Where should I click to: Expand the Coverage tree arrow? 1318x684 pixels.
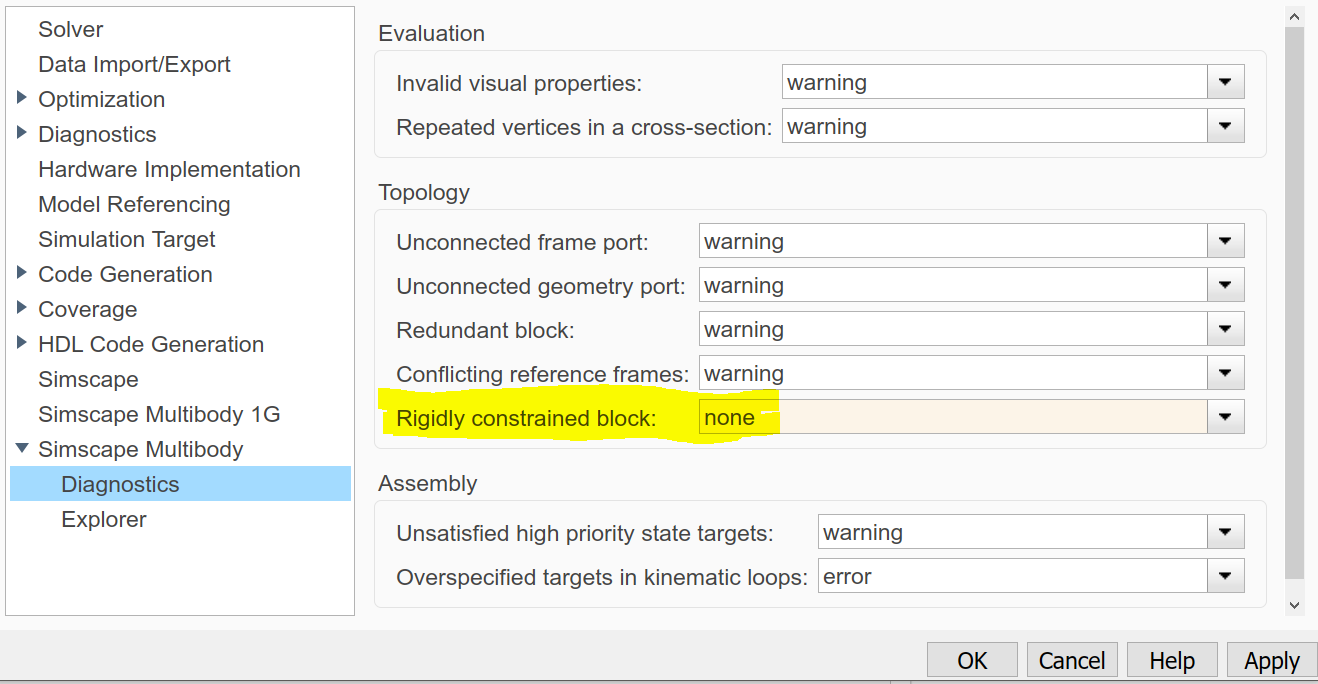click(x=22, y=309)
